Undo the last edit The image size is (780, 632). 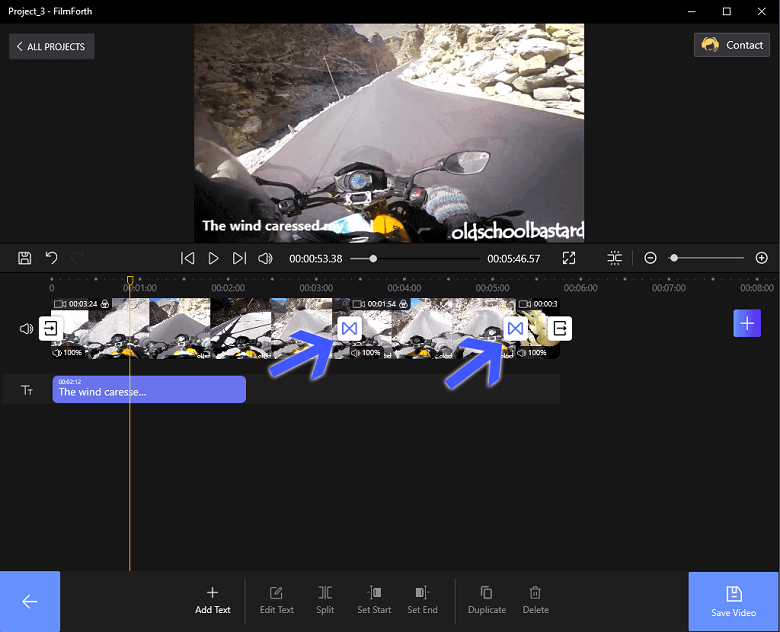pos(51,258)
